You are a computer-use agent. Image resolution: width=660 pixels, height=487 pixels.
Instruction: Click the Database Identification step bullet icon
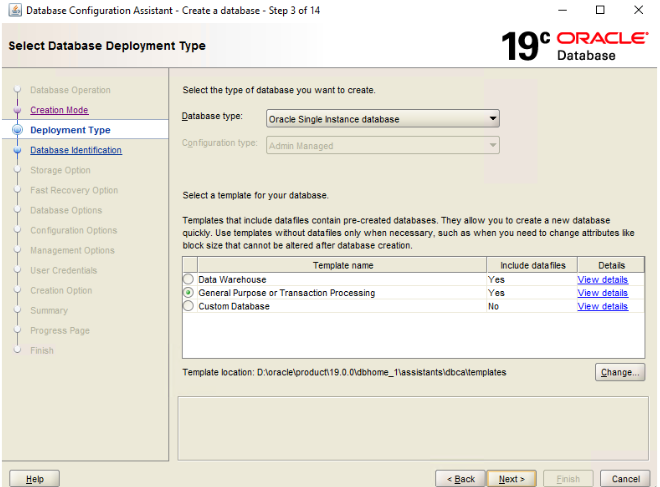tap(17, 150)
